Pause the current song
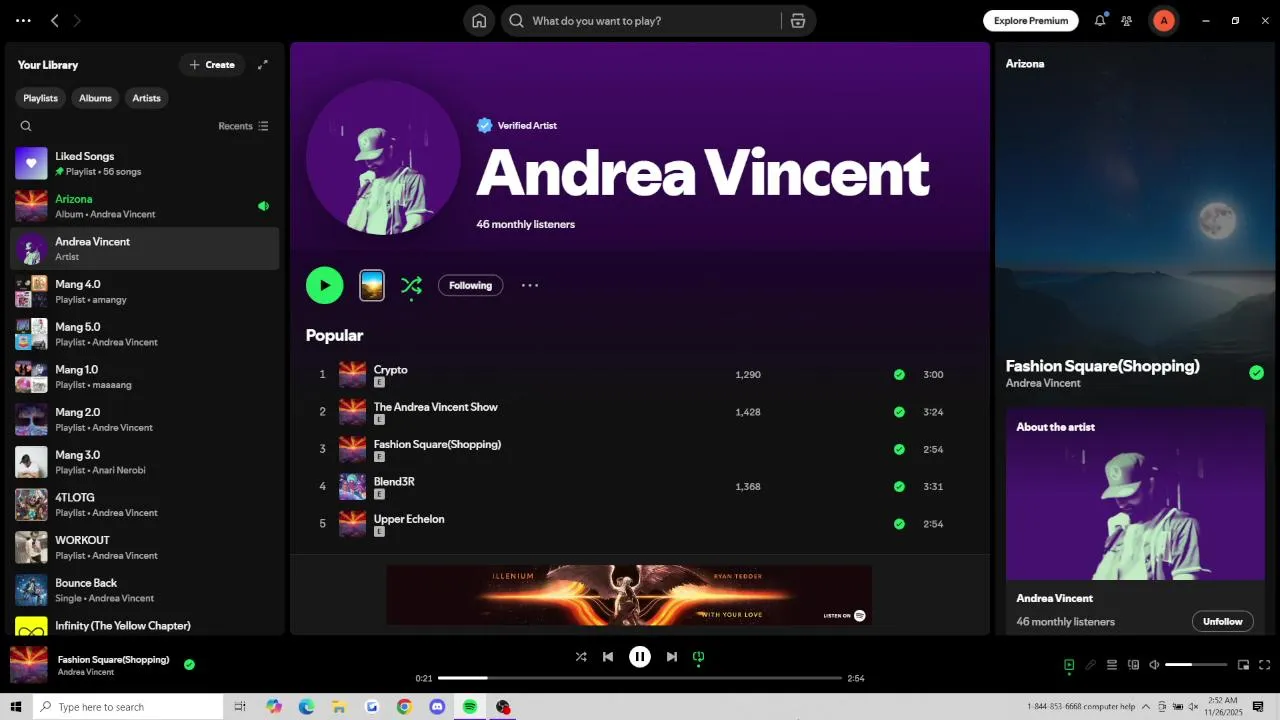Screen dimensions: 1280x720 (x=640, y=657)
